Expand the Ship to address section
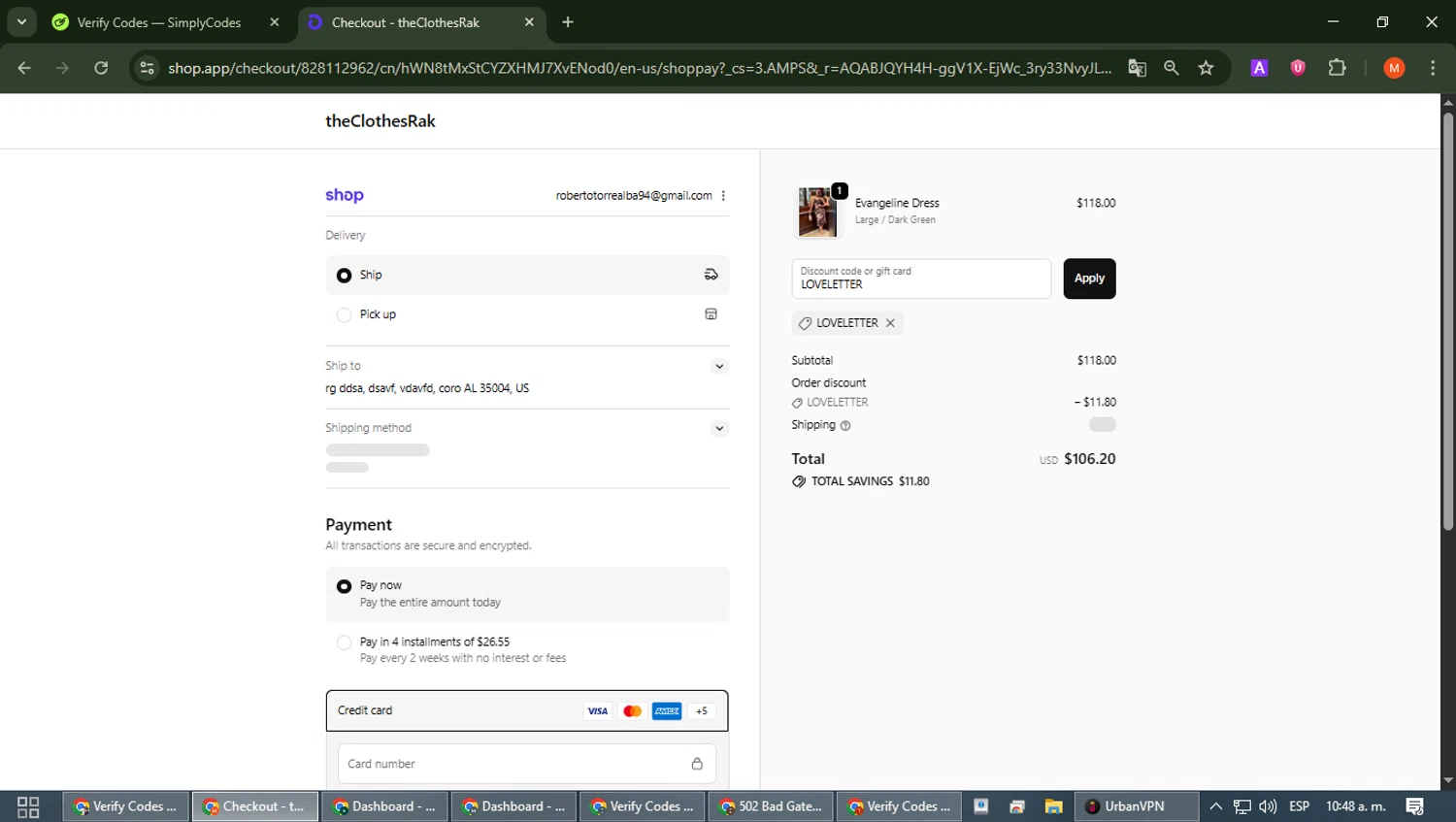Viewport: 1456px width, 822px height. click(719, 366)
